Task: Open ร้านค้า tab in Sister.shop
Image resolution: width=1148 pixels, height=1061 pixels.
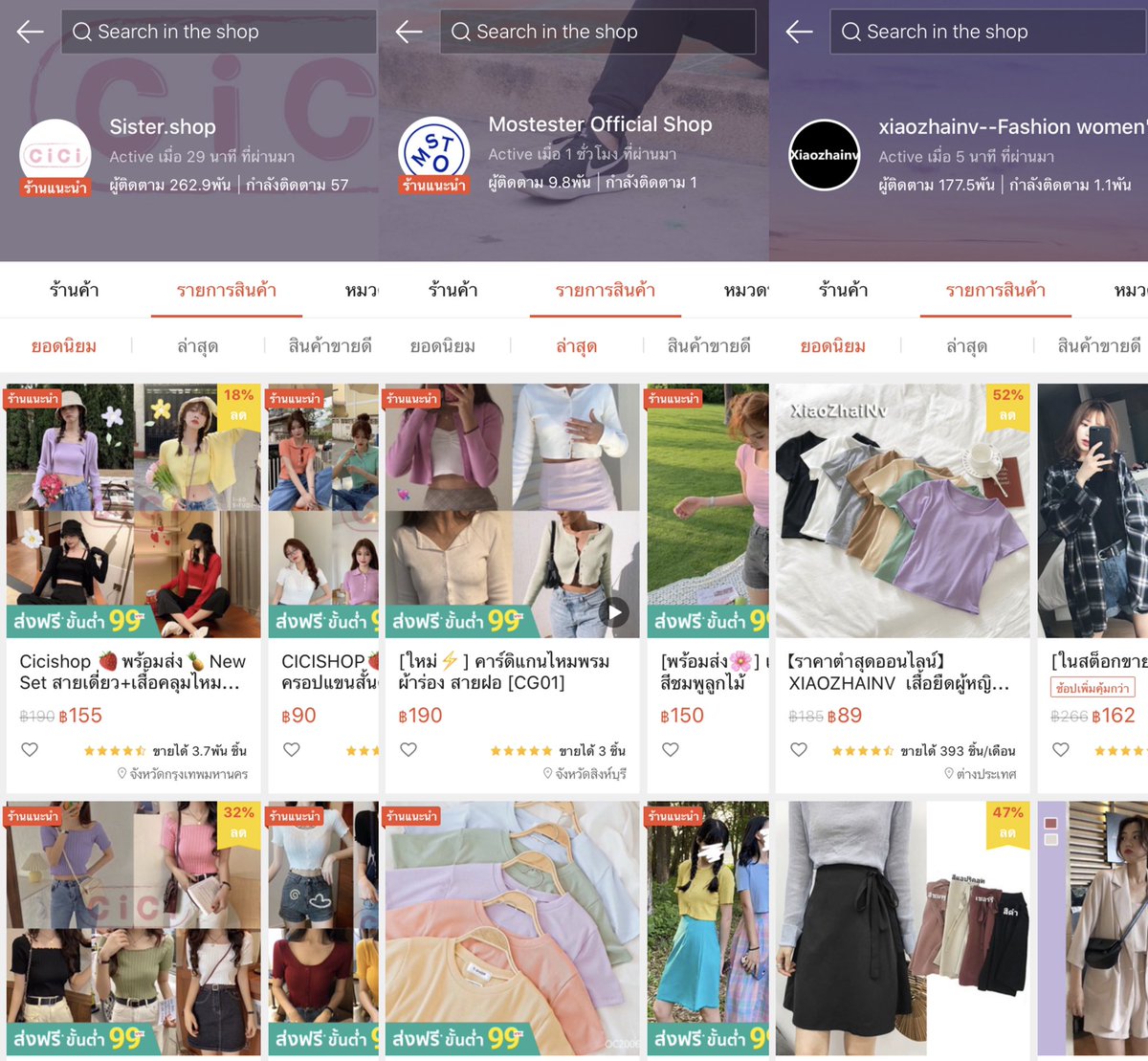Action: tap(75, 290)
